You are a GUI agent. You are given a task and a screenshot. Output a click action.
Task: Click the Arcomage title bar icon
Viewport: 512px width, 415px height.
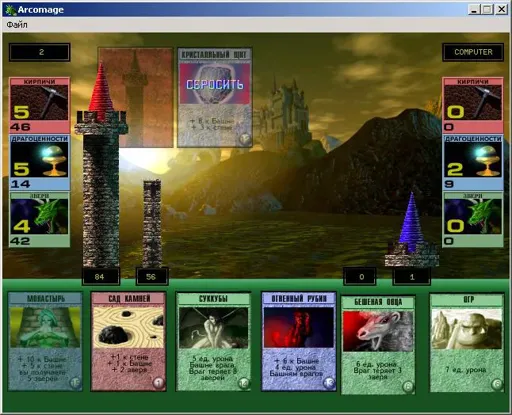[x=10, y=10]
